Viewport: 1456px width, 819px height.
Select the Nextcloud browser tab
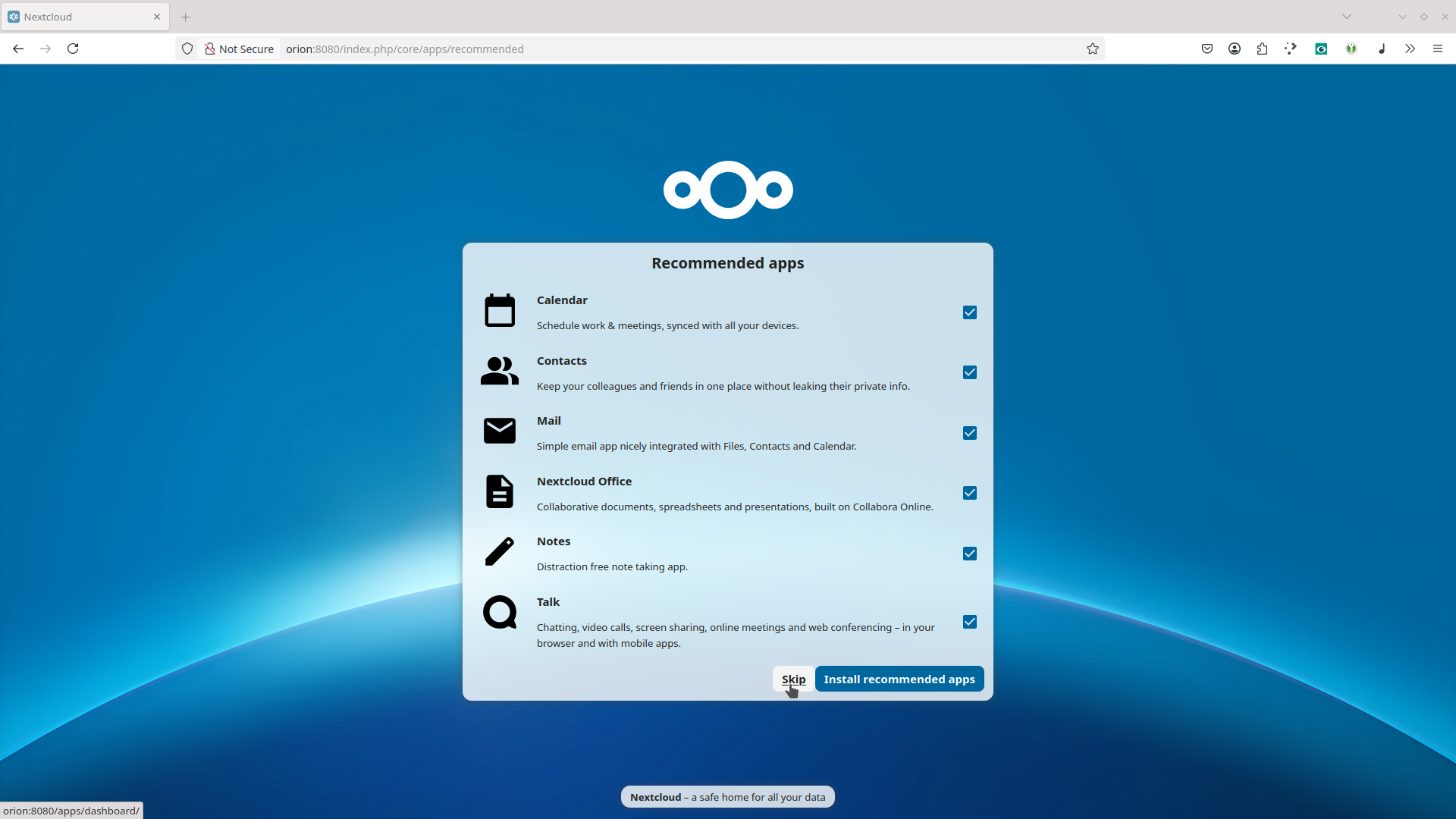85,17
